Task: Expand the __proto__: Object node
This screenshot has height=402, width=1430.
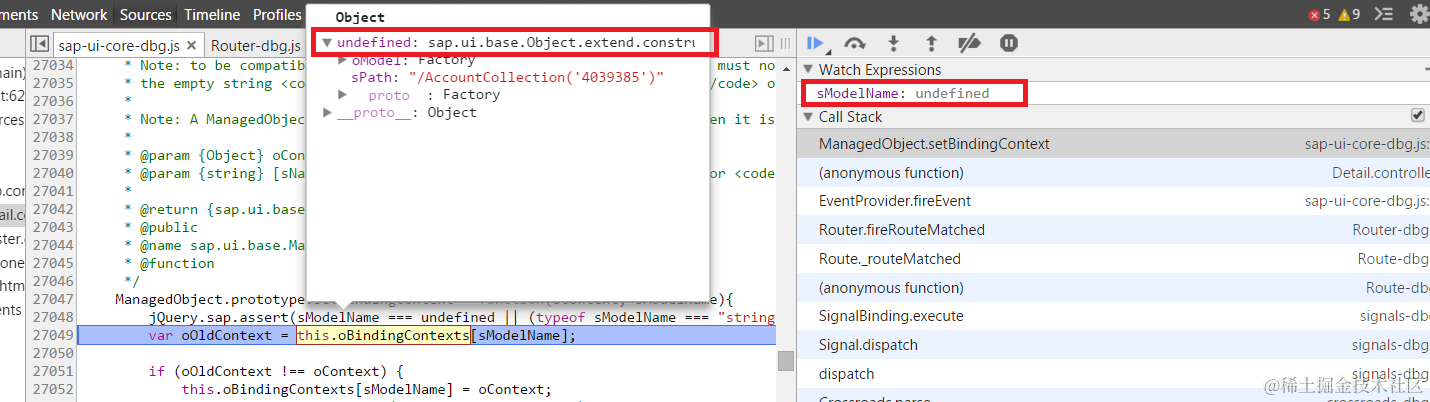Action: click(x=327, y=112)
